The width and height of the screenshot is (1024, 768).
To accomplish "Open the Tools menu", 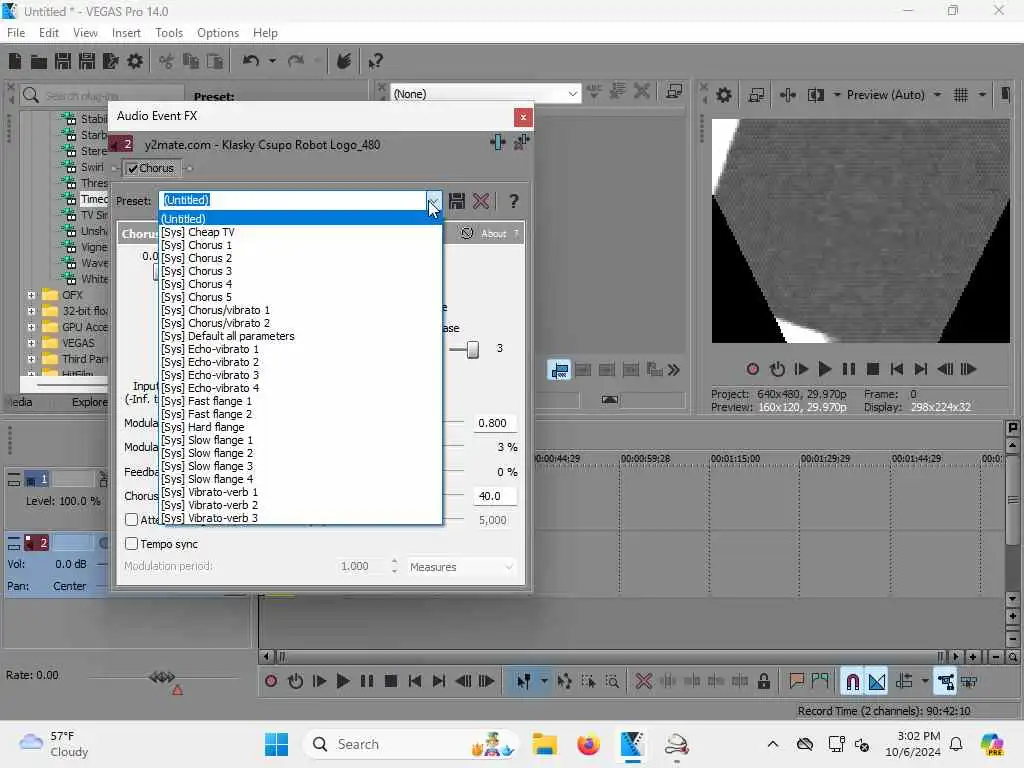I will [x=168, y=33].
